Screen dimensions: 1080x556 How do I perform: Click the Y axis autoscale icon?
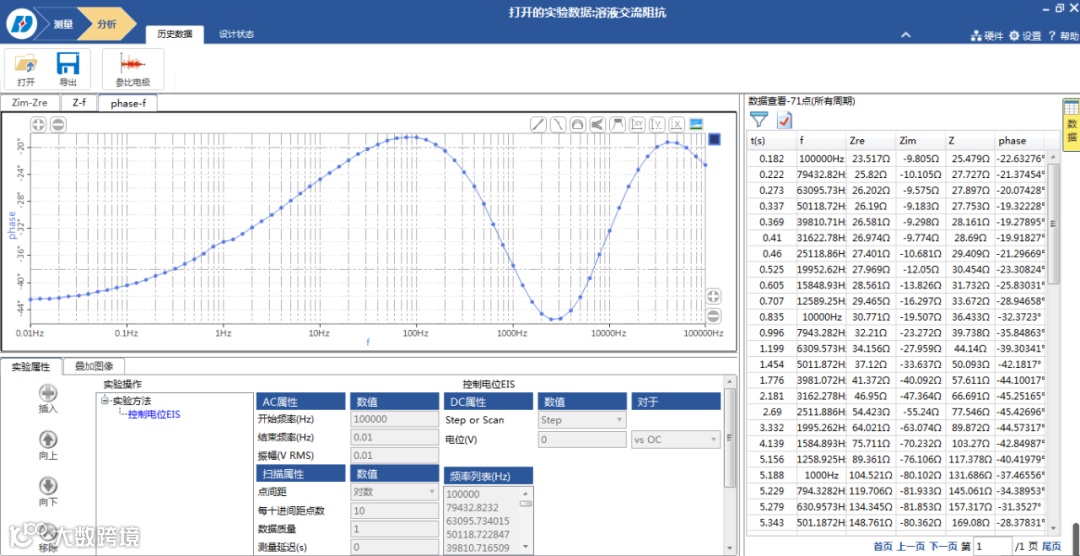coord(657,124)
